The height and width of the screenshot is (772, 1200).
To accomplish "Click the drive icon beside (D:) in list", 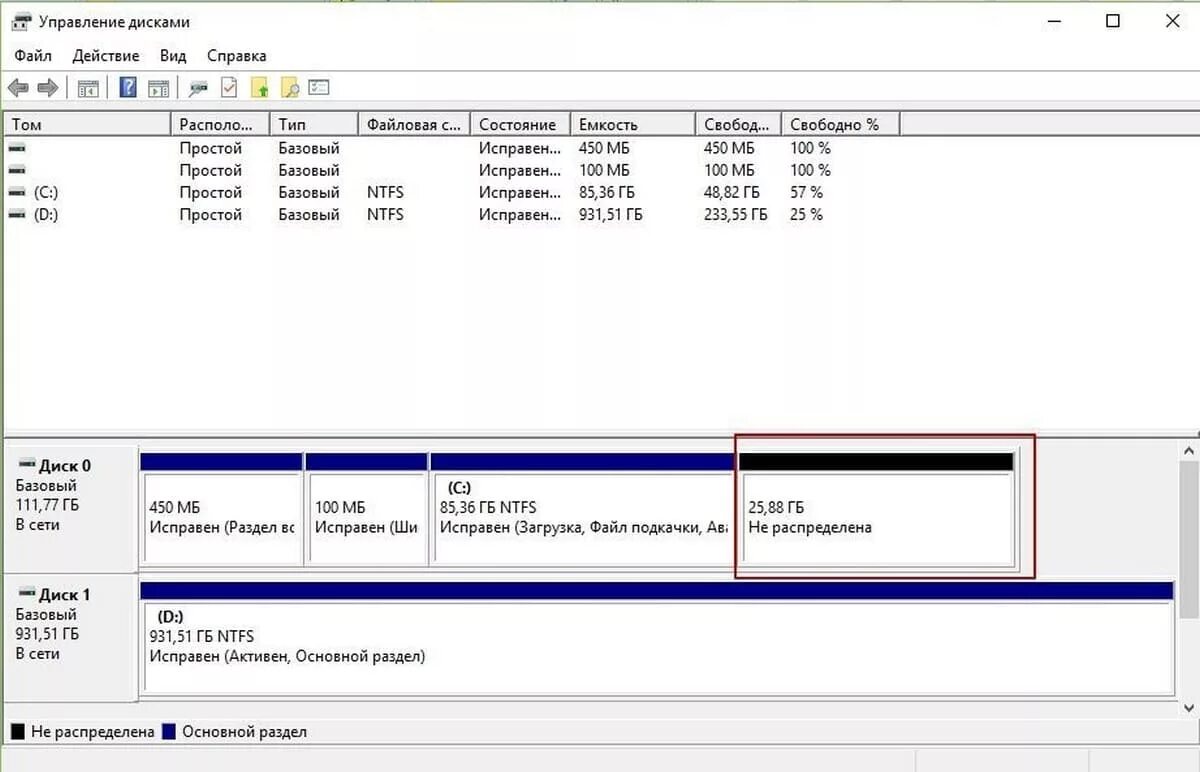I will tap(17, 214).
